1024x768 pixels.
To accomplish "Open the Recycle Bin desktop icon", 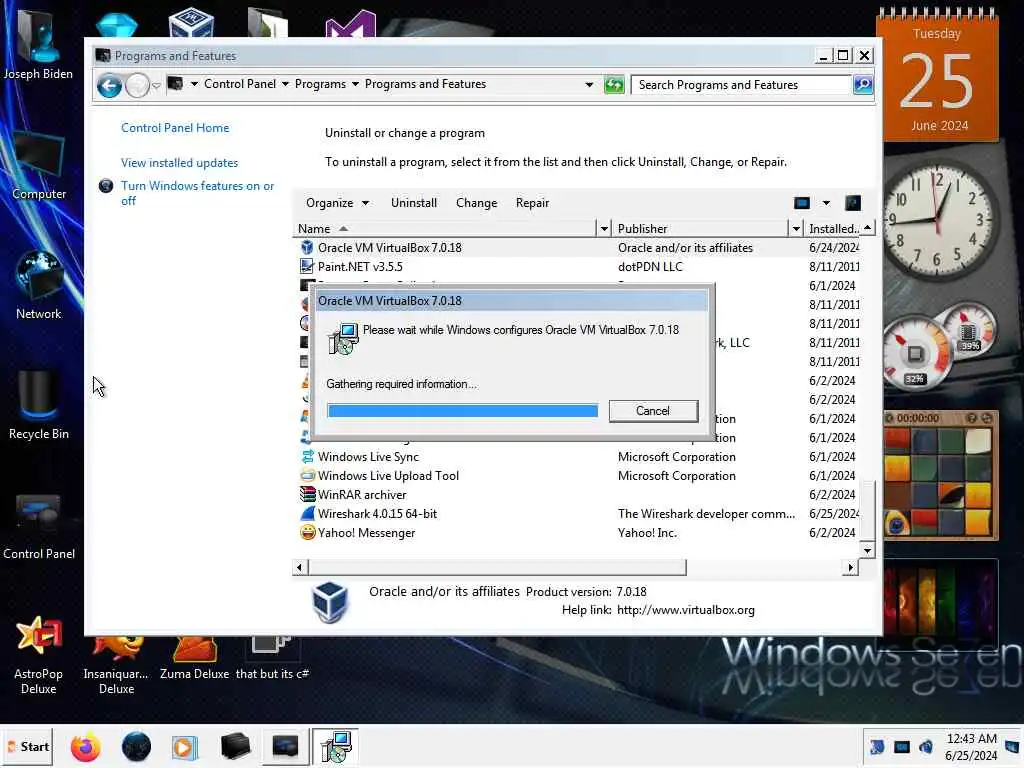I will 39,405.
